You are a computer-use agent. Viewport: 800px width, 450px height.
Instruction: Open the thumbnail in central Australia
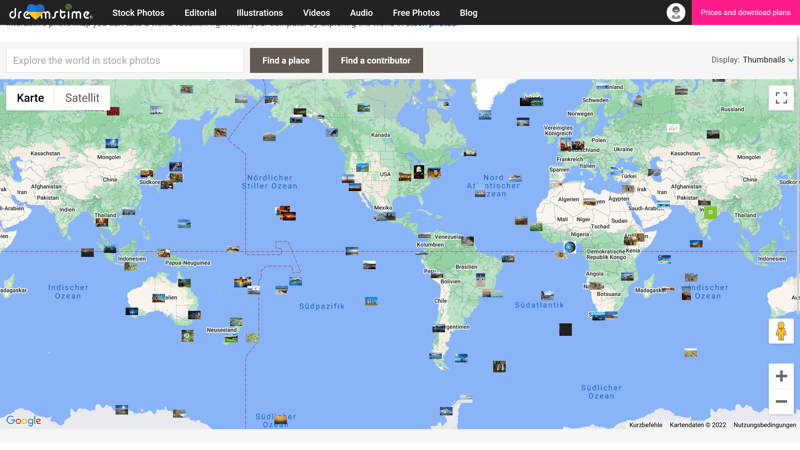tap(159, 297)
